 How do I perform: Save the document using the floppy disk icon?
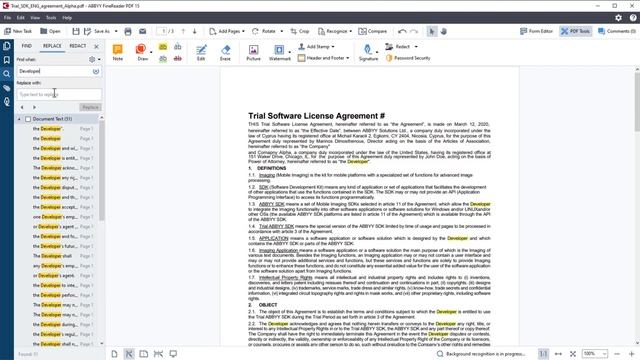pos(76,31)
